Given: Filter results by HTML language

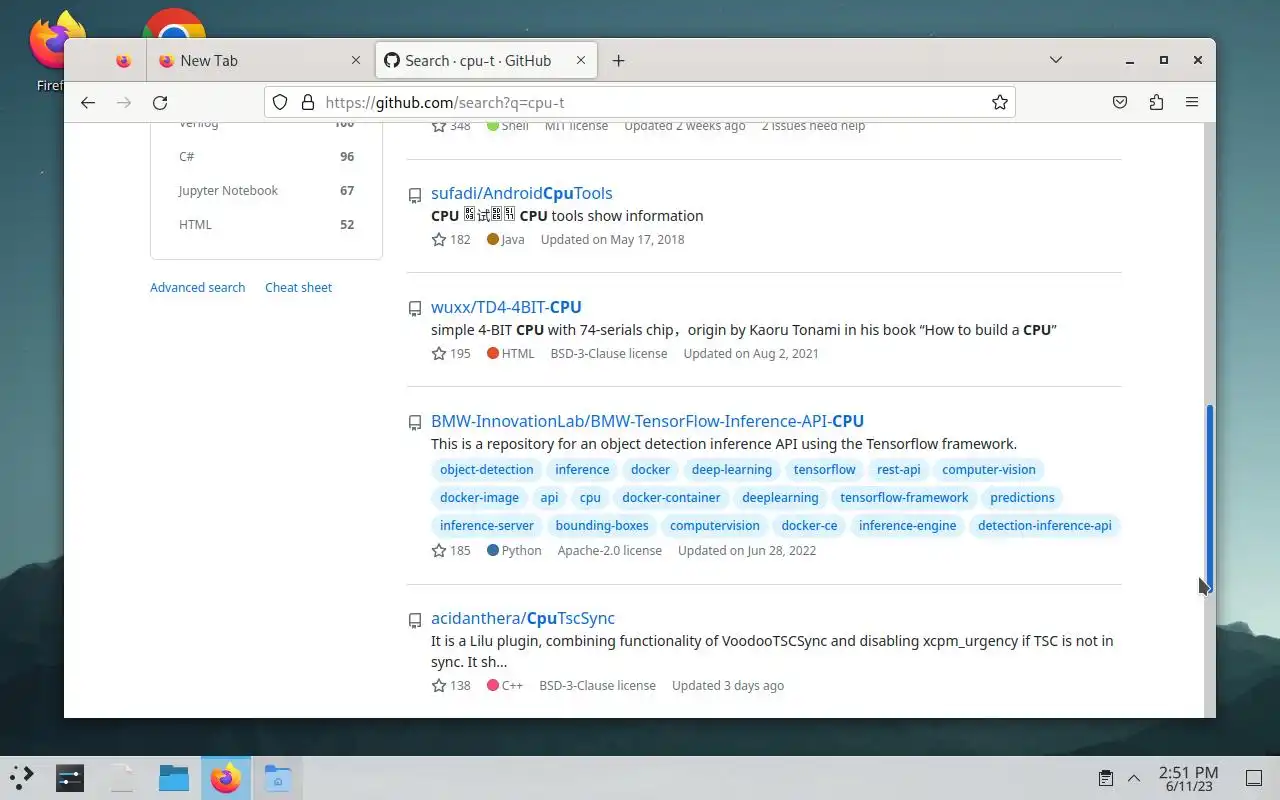Looking at the screenshot, I should [x=266, y=224].
